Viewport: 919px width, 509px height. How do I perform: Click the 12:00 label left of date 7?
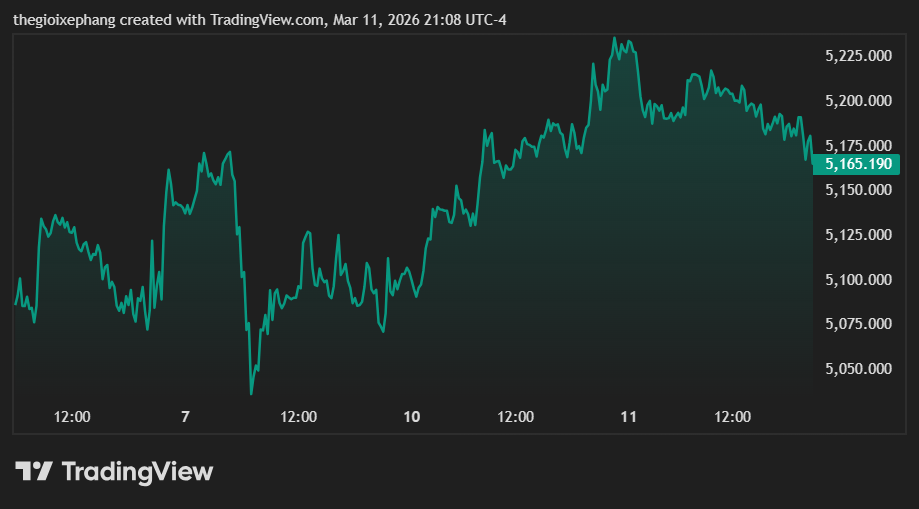point(72,416)
